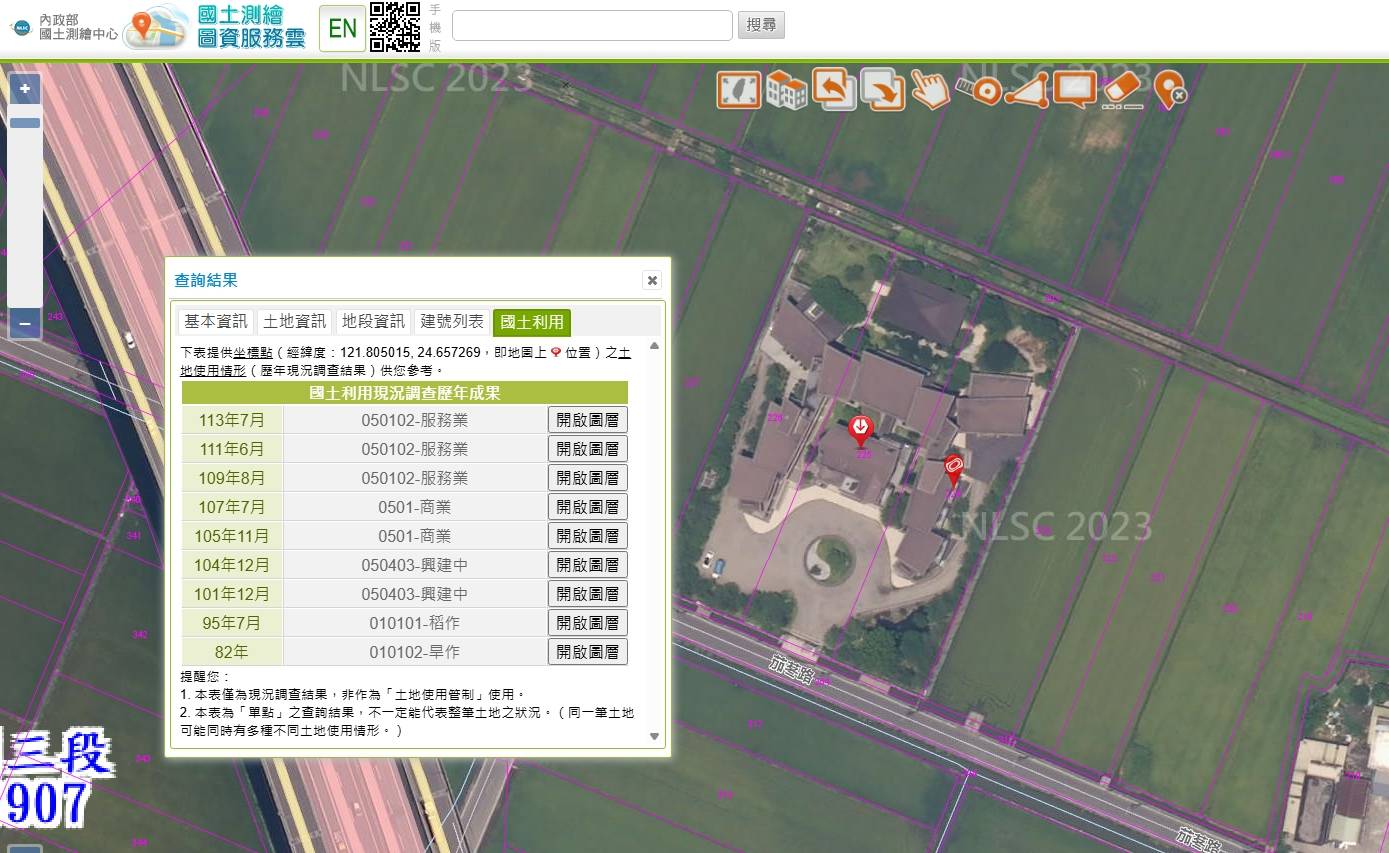The width and height of the screenshot is (1389, 853).
Task: Click the remove location marker icon
Action: 1169,90
